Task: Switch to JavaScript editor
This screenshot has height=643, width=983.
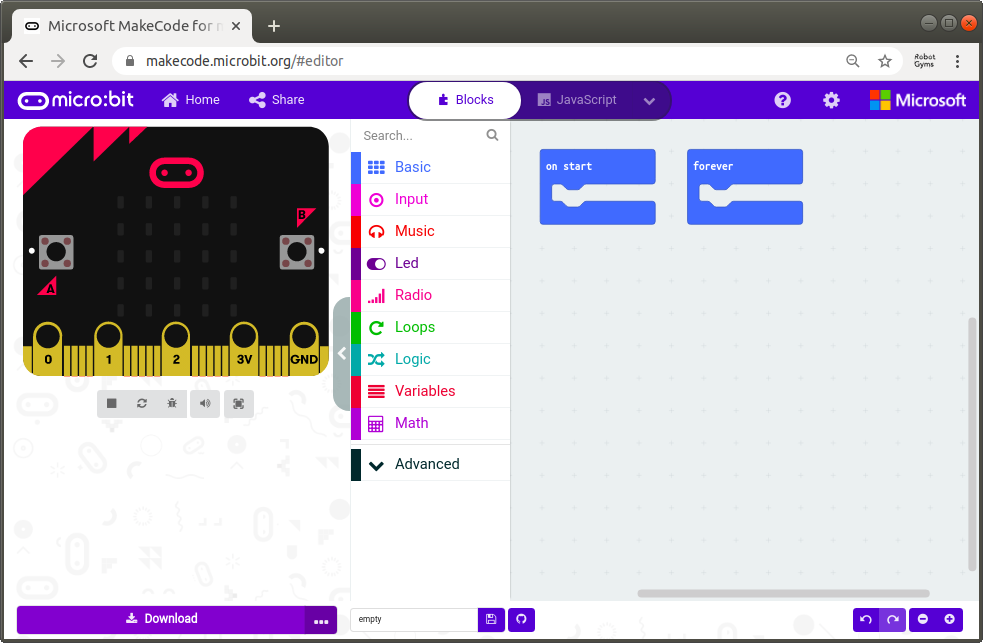Action: (577, 100)
